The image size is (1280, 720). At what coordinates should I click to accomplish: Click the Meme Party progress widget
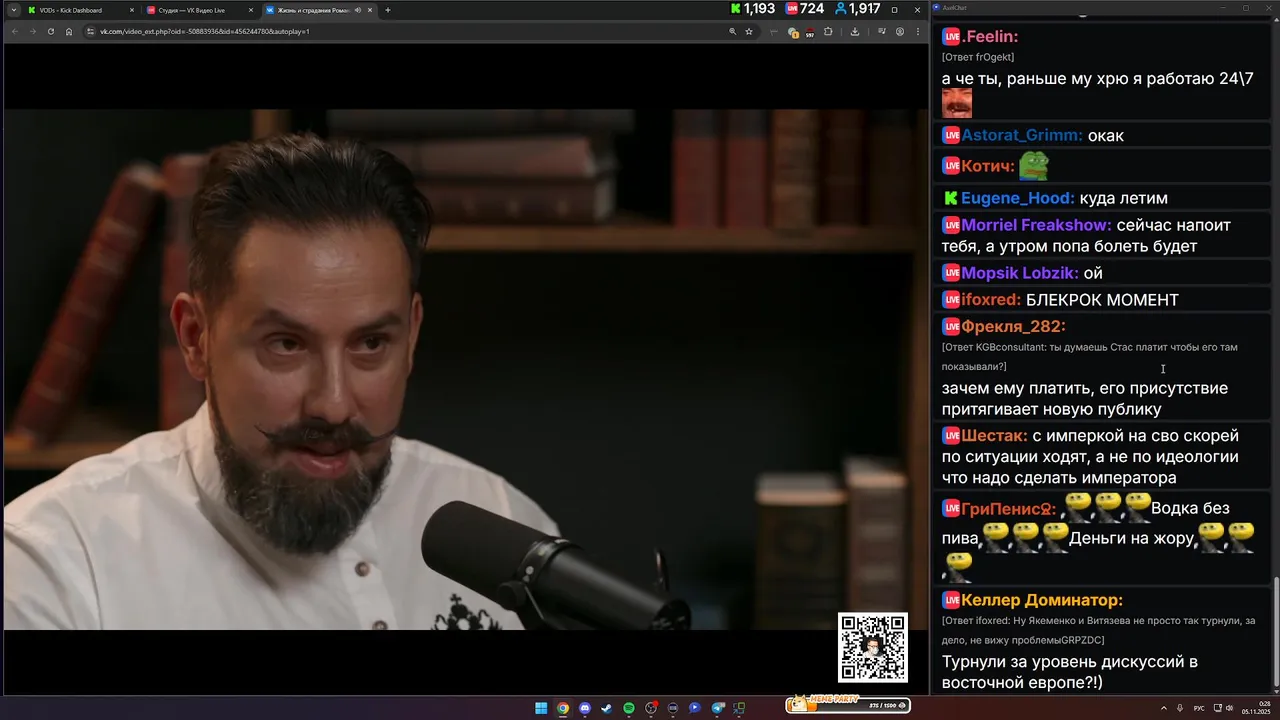tap(847, 704)
